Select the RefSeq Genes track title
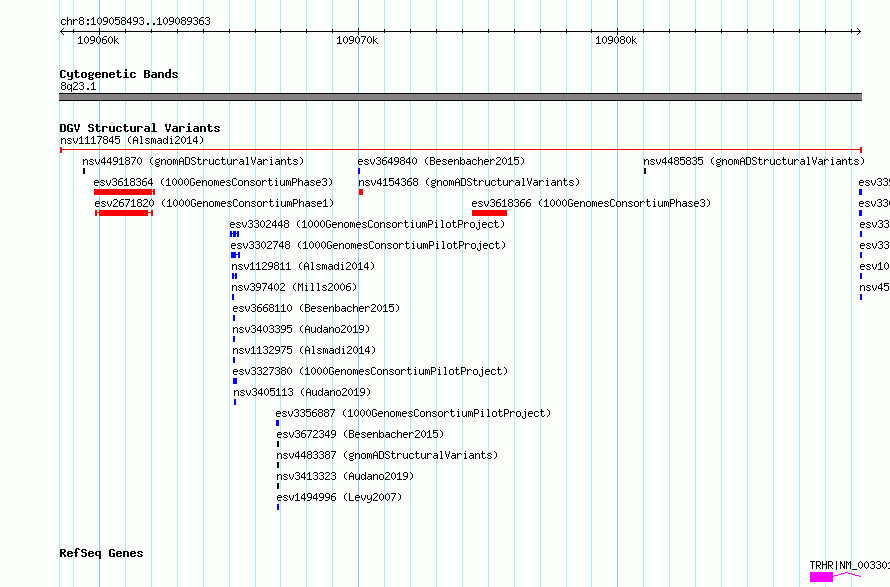 coord(101,553)
